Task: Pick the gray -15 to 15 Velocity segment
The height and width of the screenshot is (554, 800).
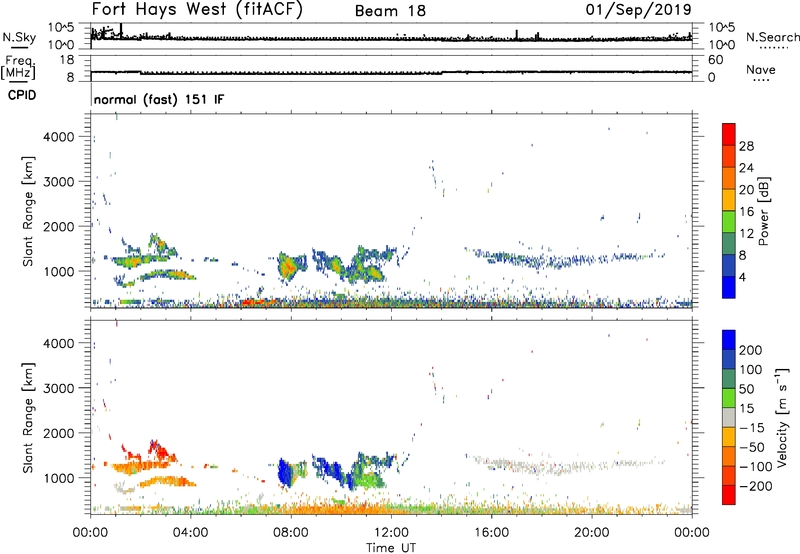Action: coord(729,418)
